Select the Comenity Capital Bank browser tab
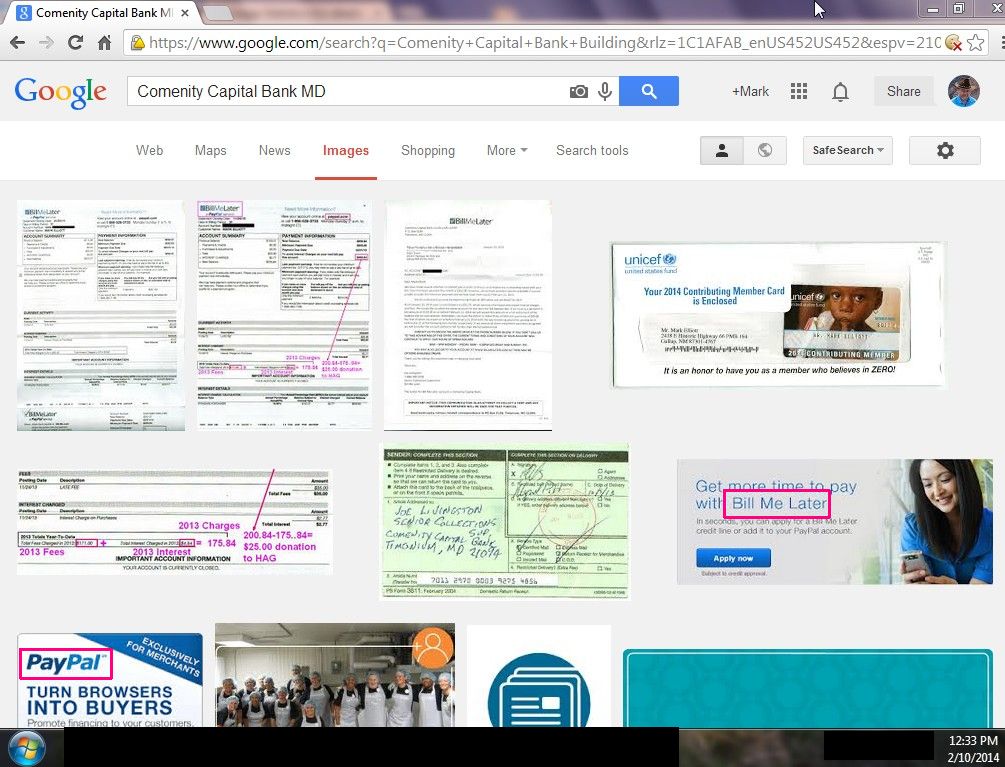This screenshot has height=767, width=1005. 101,13
